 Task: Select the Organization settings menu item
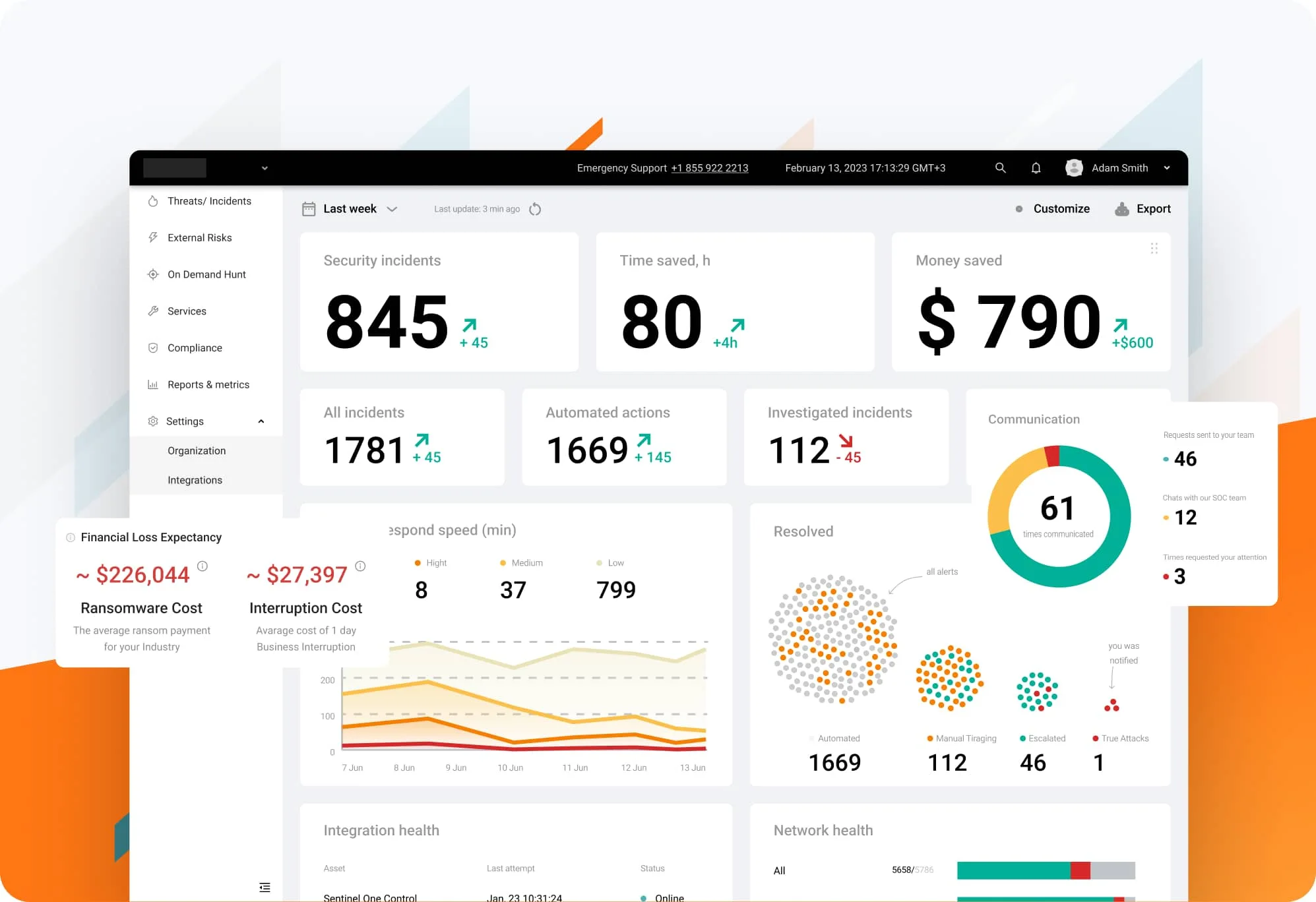click(196, 450)
